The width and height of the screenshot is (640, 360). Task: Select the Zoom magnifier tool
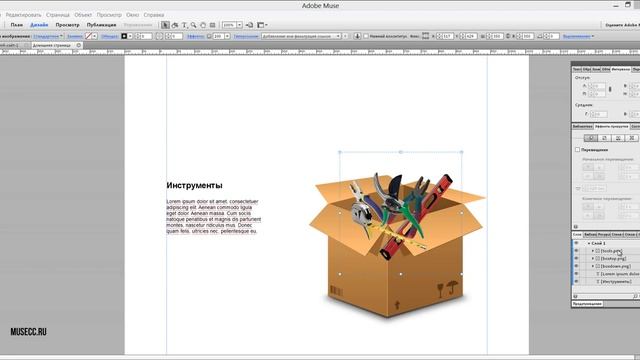coord(193,25)
